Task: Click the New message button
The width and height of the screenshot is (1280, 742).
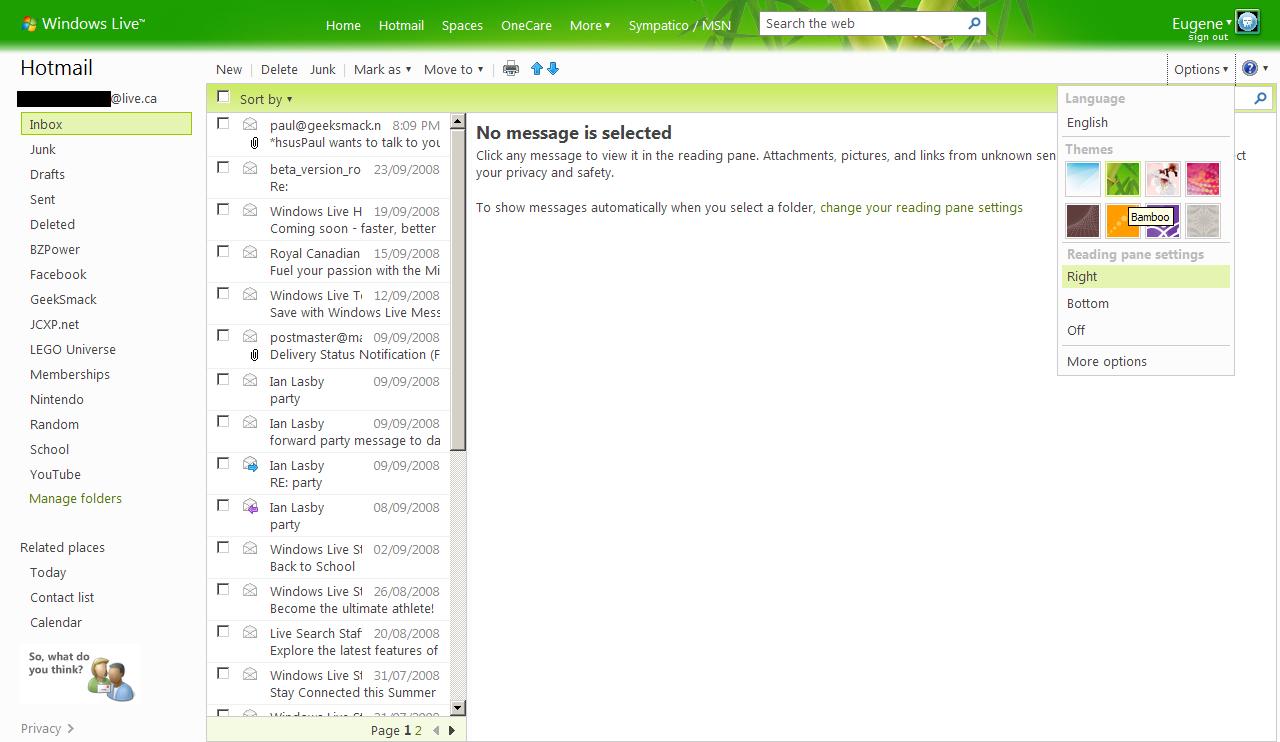Action: pyautogui.click(x=229, y=69)
